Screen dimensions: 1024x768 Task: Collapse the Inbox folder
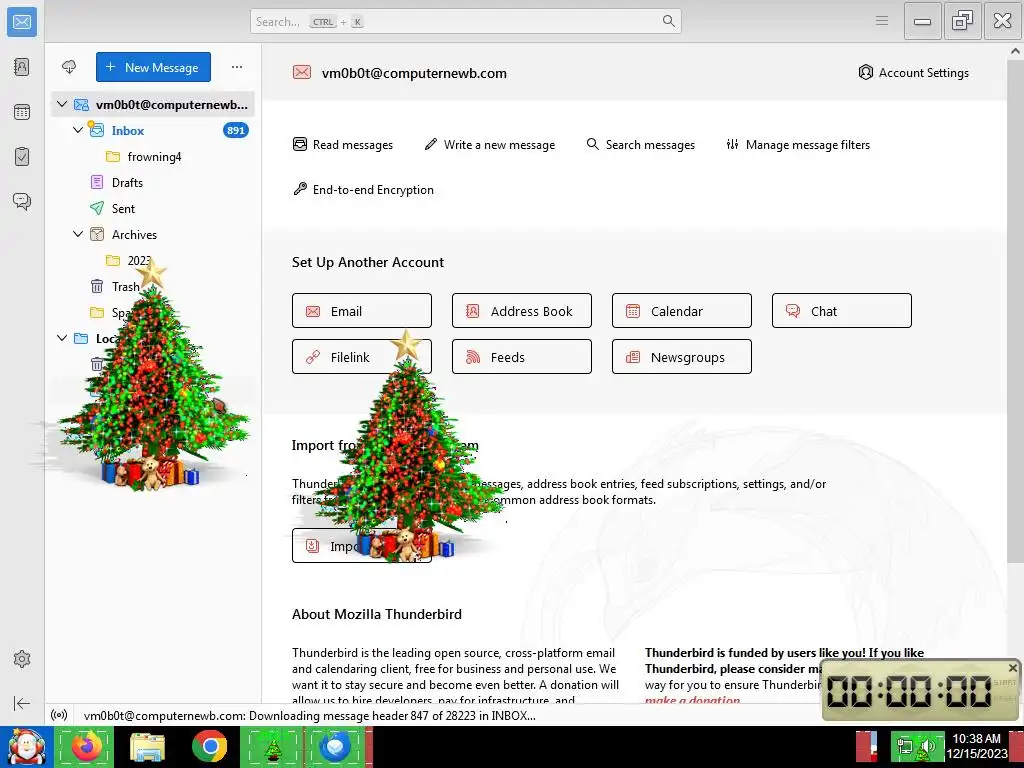[78, 130]
